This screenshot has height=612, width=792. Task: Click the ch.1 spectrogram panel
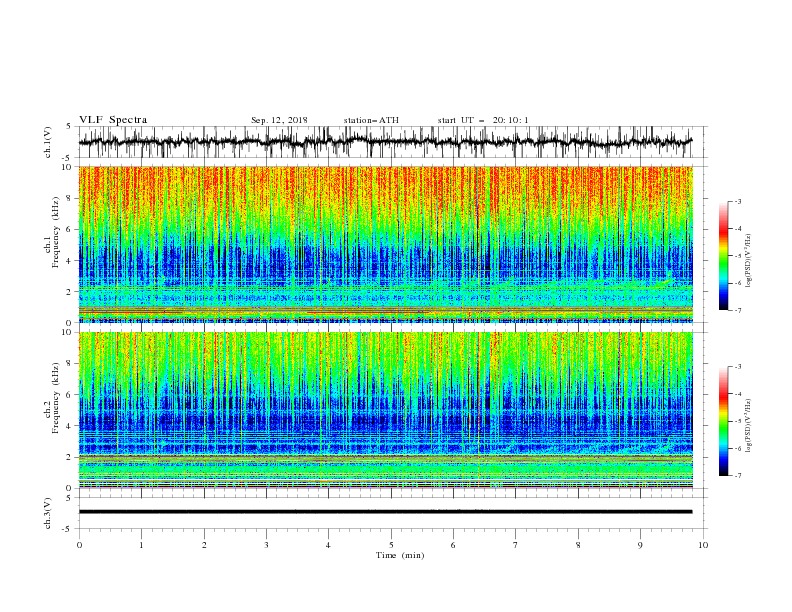385,244
